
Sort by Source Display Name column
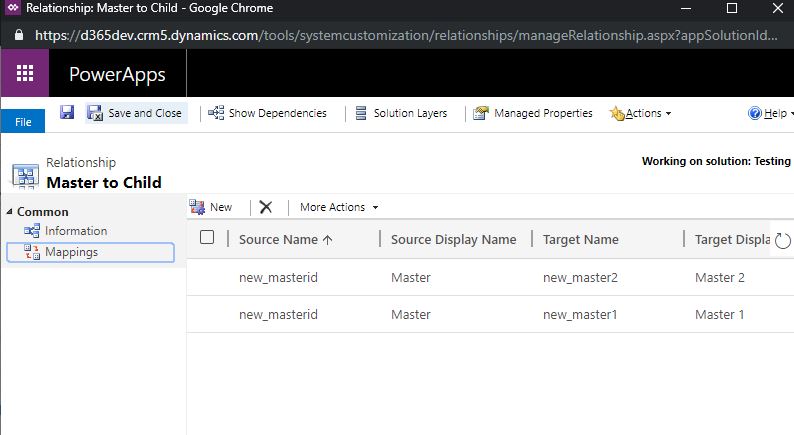pyautogui.click(x=453, y=239)
